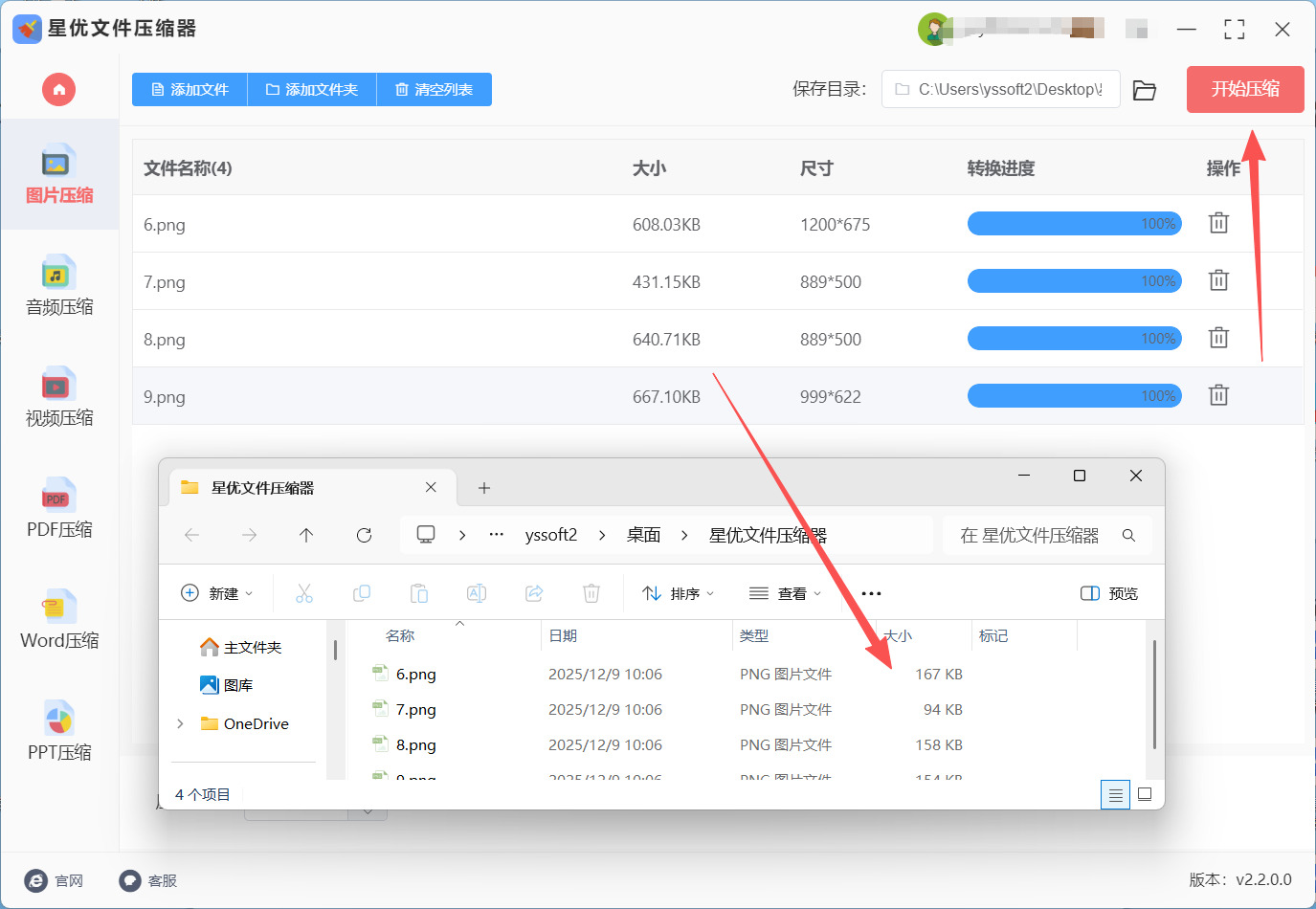Screen dimensions: 1316x909
Task: Click the 9.png progress bar
Action: (x=1074, y=396)
